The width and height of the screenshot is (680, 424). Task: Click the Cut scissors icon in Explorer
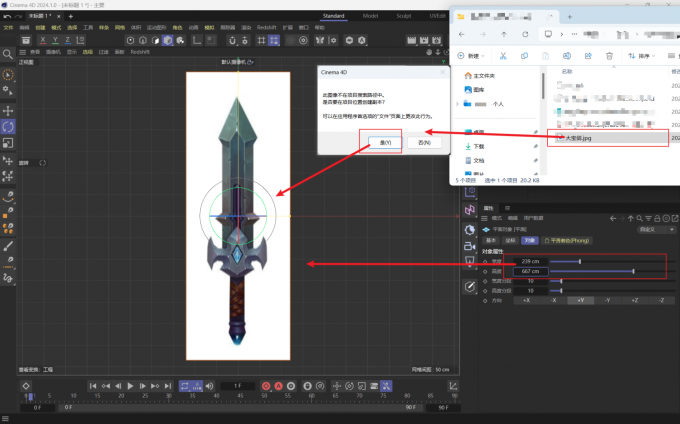(503, 56)
